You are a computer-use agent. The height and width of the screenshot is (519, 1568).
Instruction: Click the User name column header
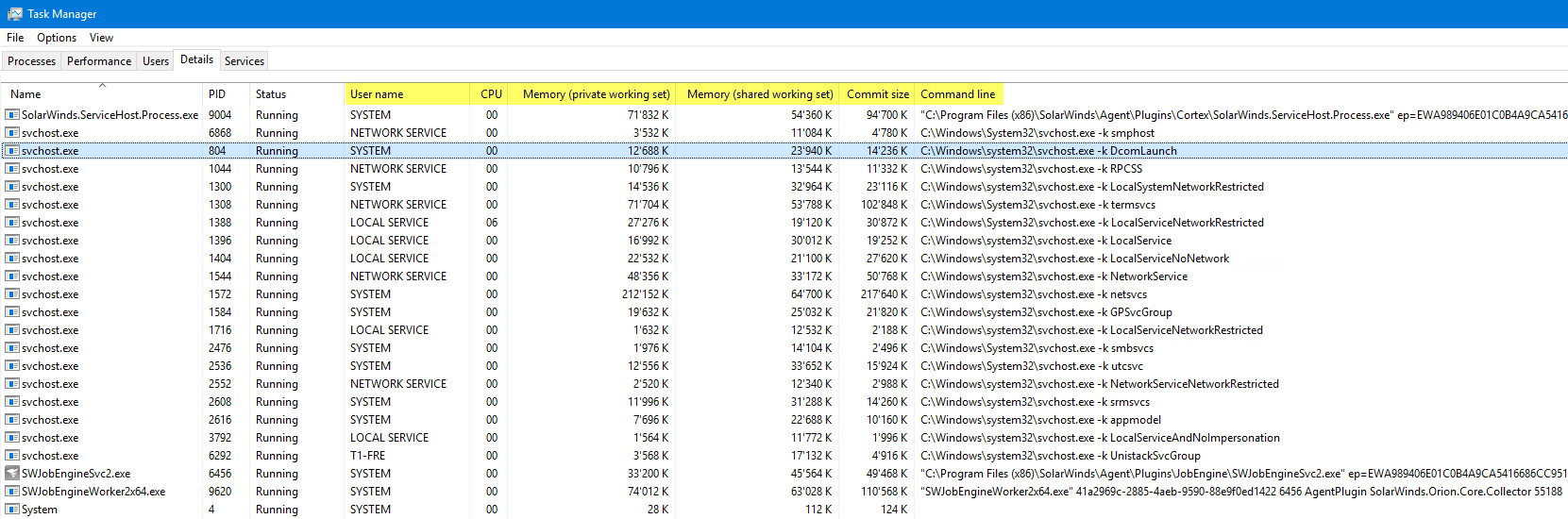pyautogui.click(x=377, y=94)
